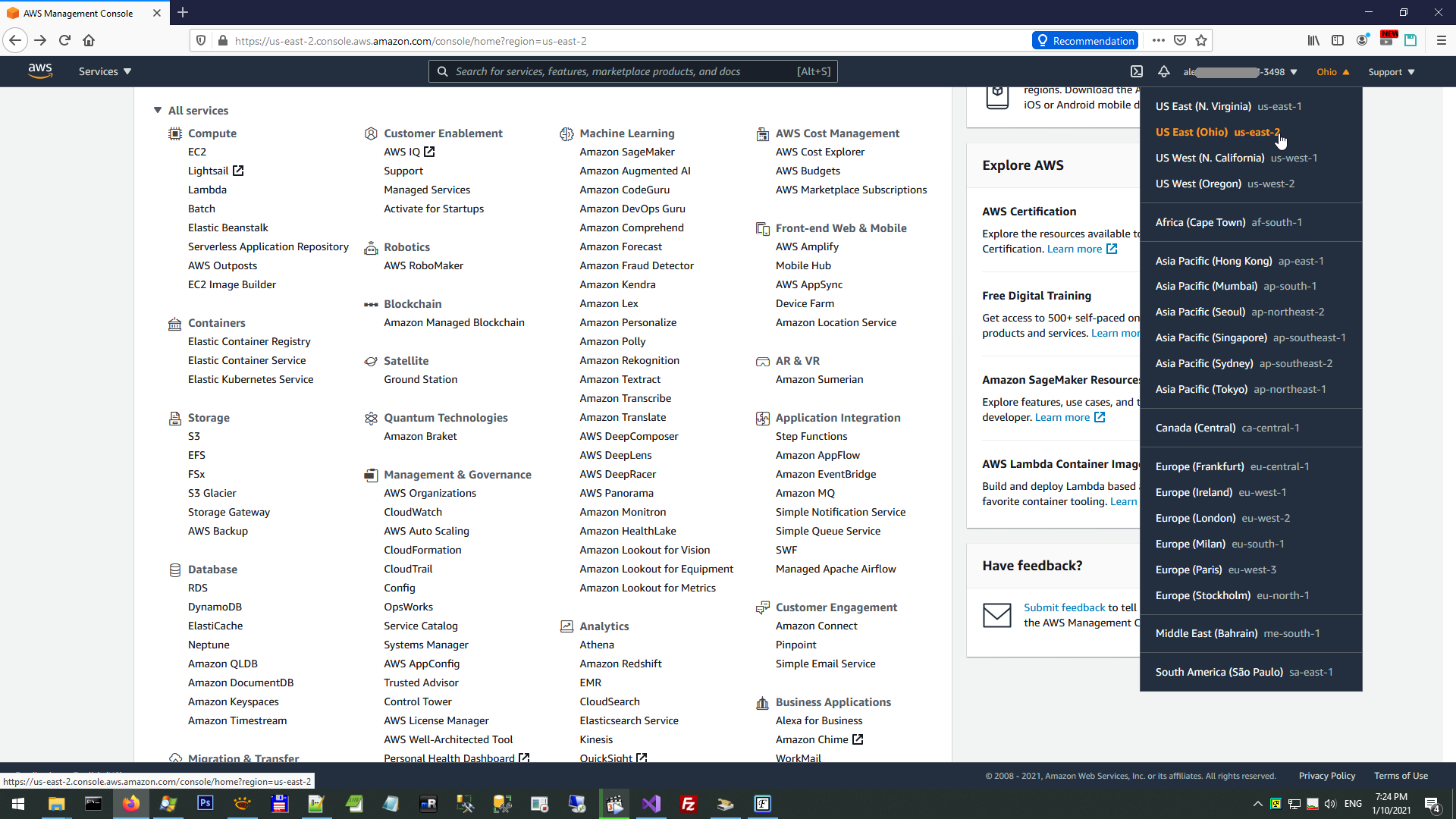Open the Support dropdown menu
Screen dimensions: 1456x819
coord(1391,72)
